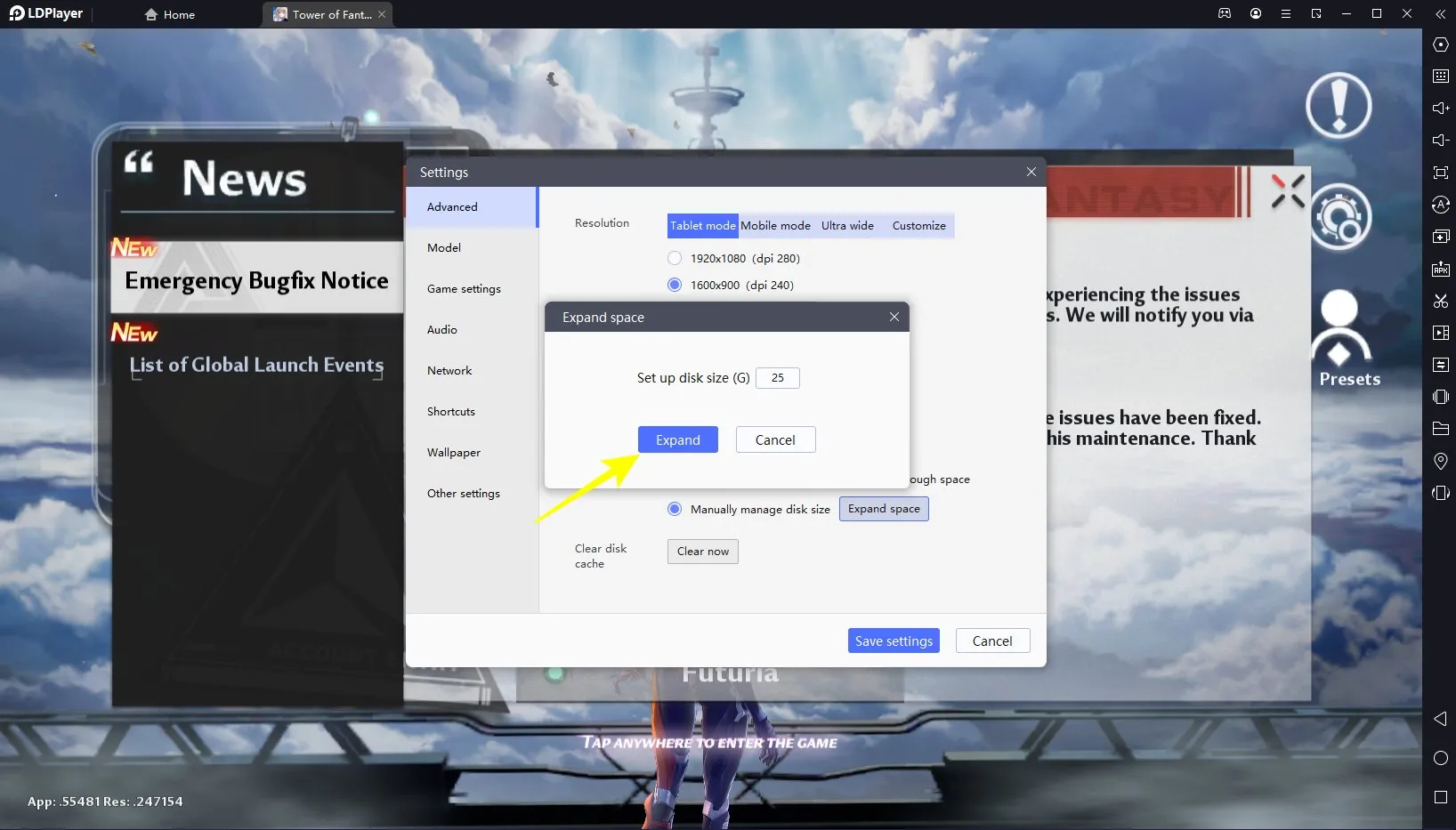The image size is (1456, 830).
Task: Click the mini-window mode icon in title bar
Action: coord(1315,13)
